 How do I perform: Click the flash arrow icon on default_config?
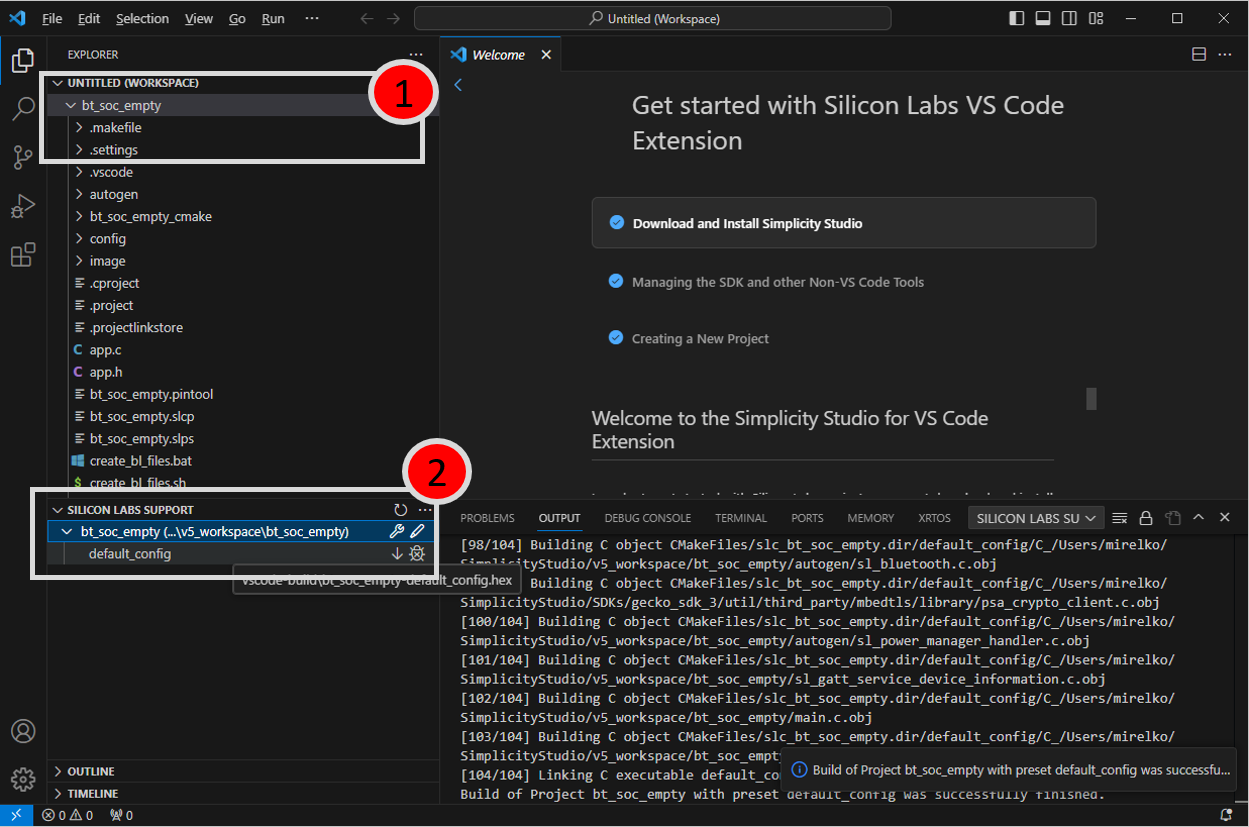[396, 554]
